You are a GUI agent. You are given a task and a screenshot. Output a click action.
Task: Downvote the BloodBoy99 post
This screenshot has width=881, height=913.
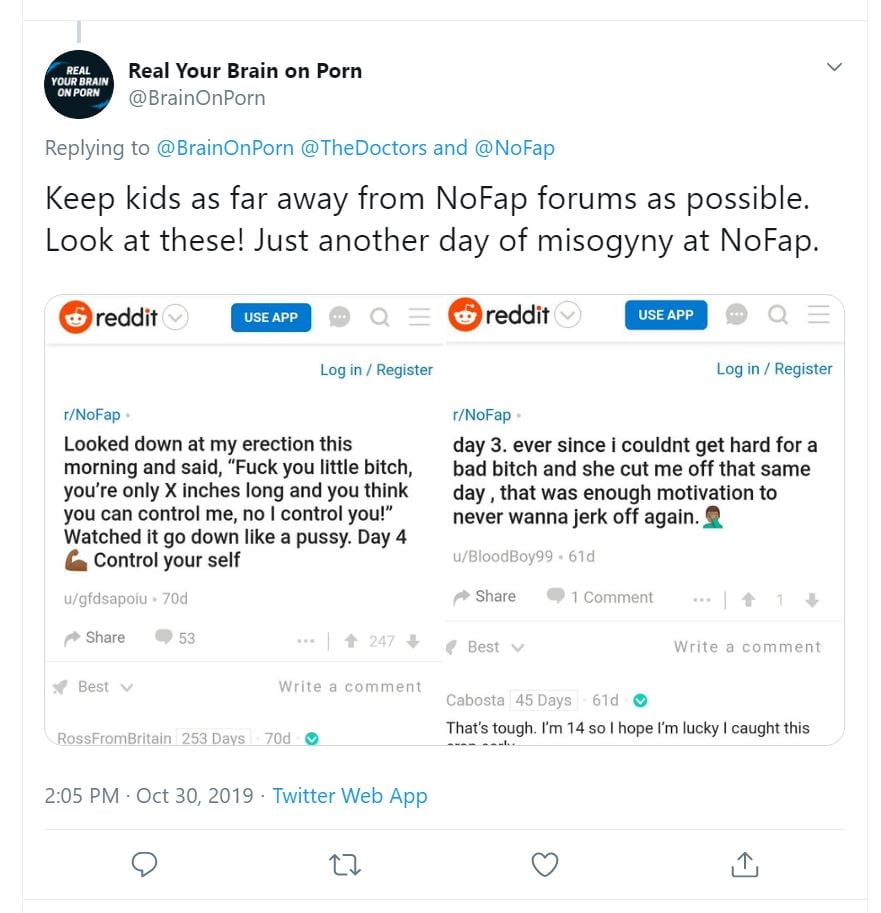click(812, 600)
